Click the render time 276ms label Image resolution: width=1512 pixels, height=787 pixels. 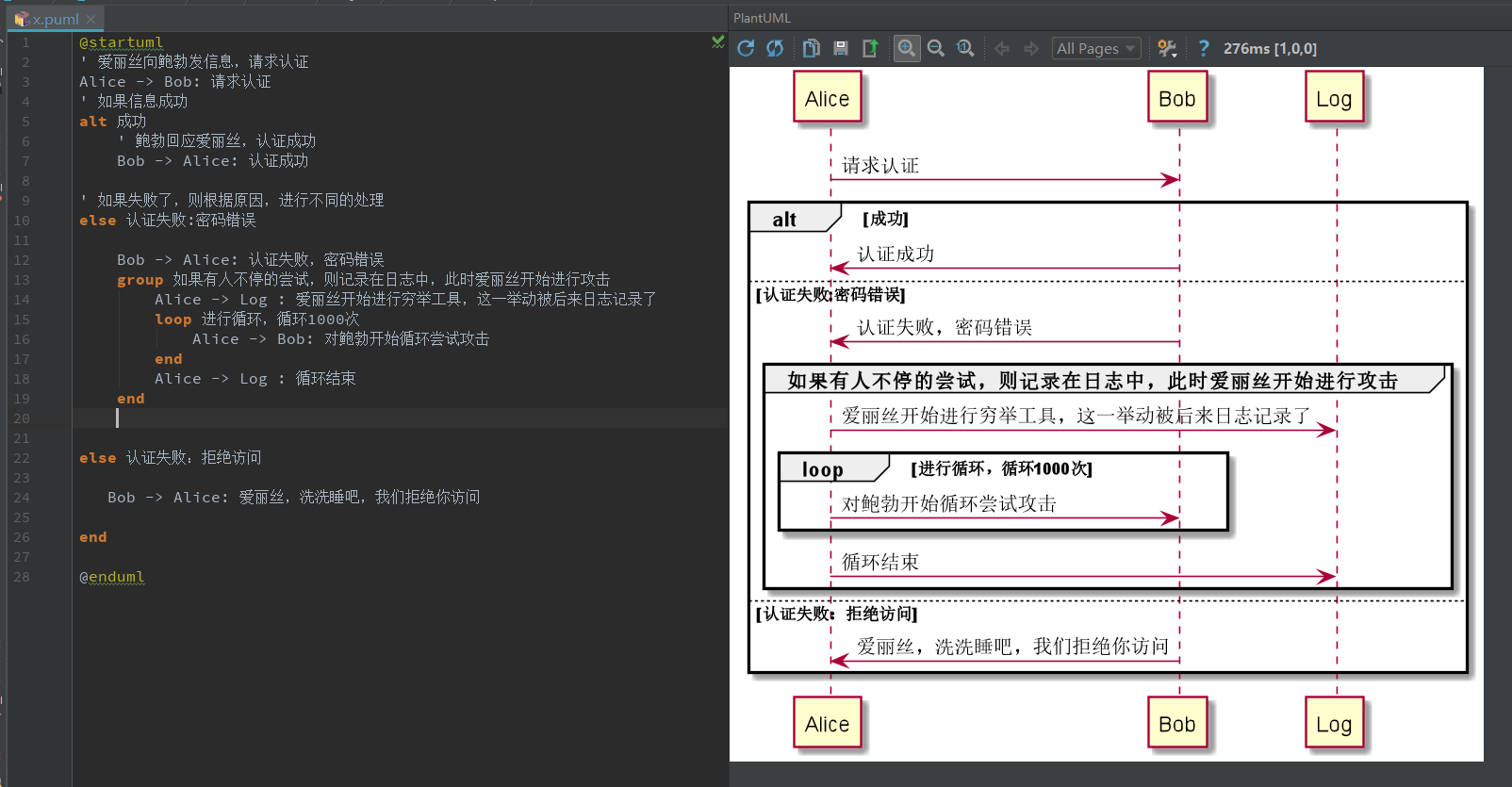pyautogui.click(x=1270, y=48)
